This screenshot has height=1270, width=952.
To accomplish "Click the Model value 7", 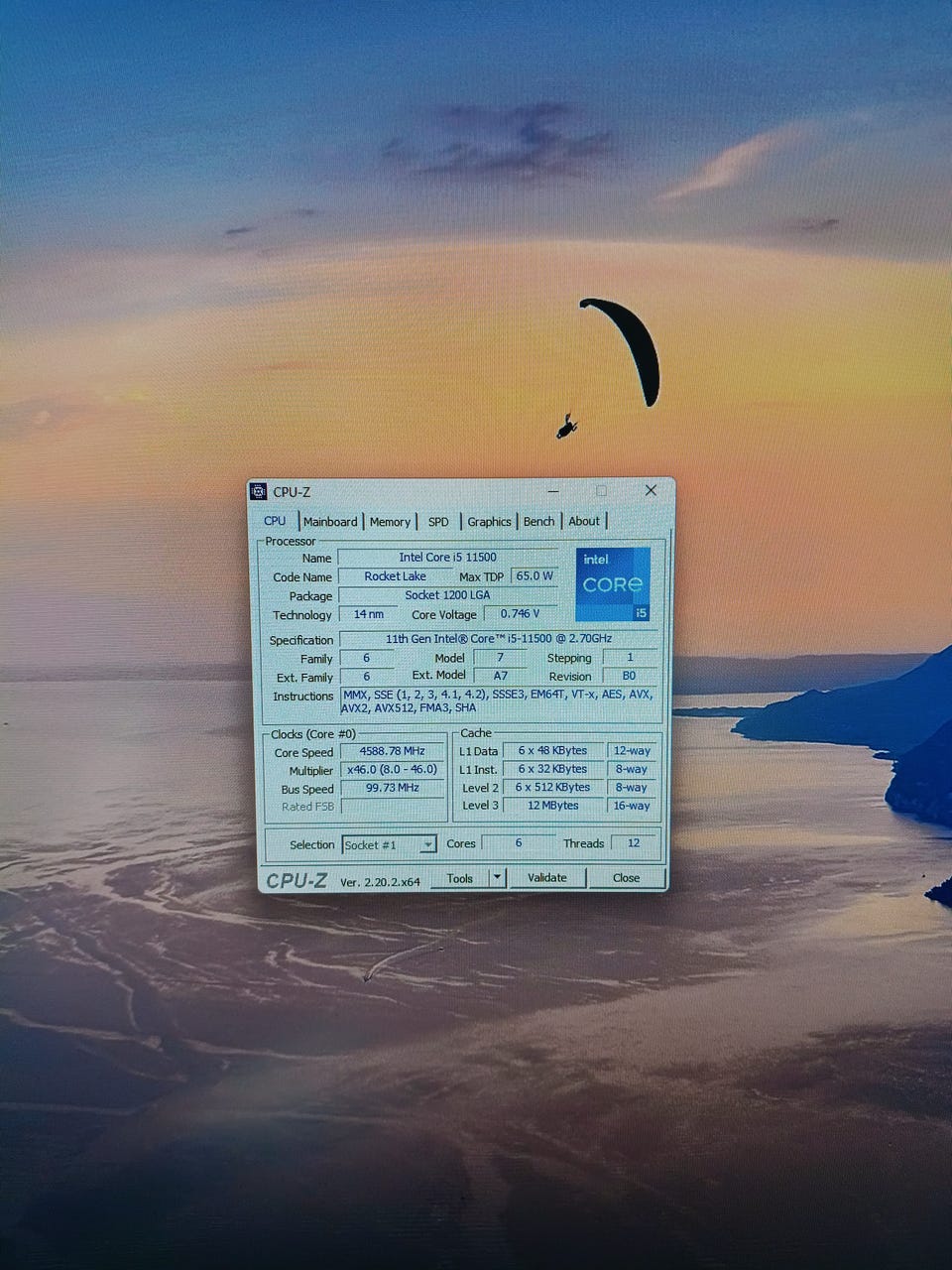I will (501, 658).
